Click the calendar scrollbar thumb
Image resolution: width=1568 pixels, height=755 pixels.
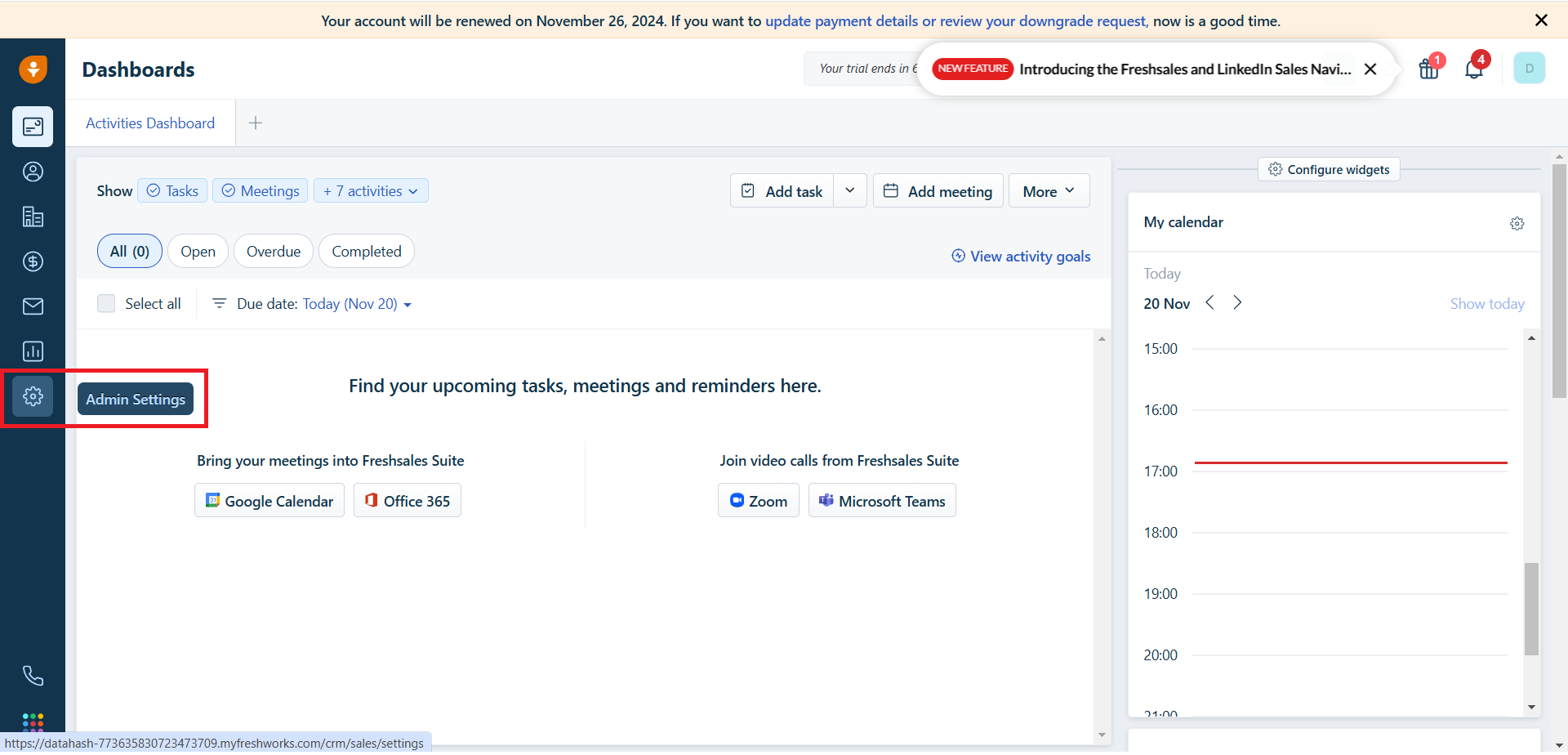point(1531,609)
